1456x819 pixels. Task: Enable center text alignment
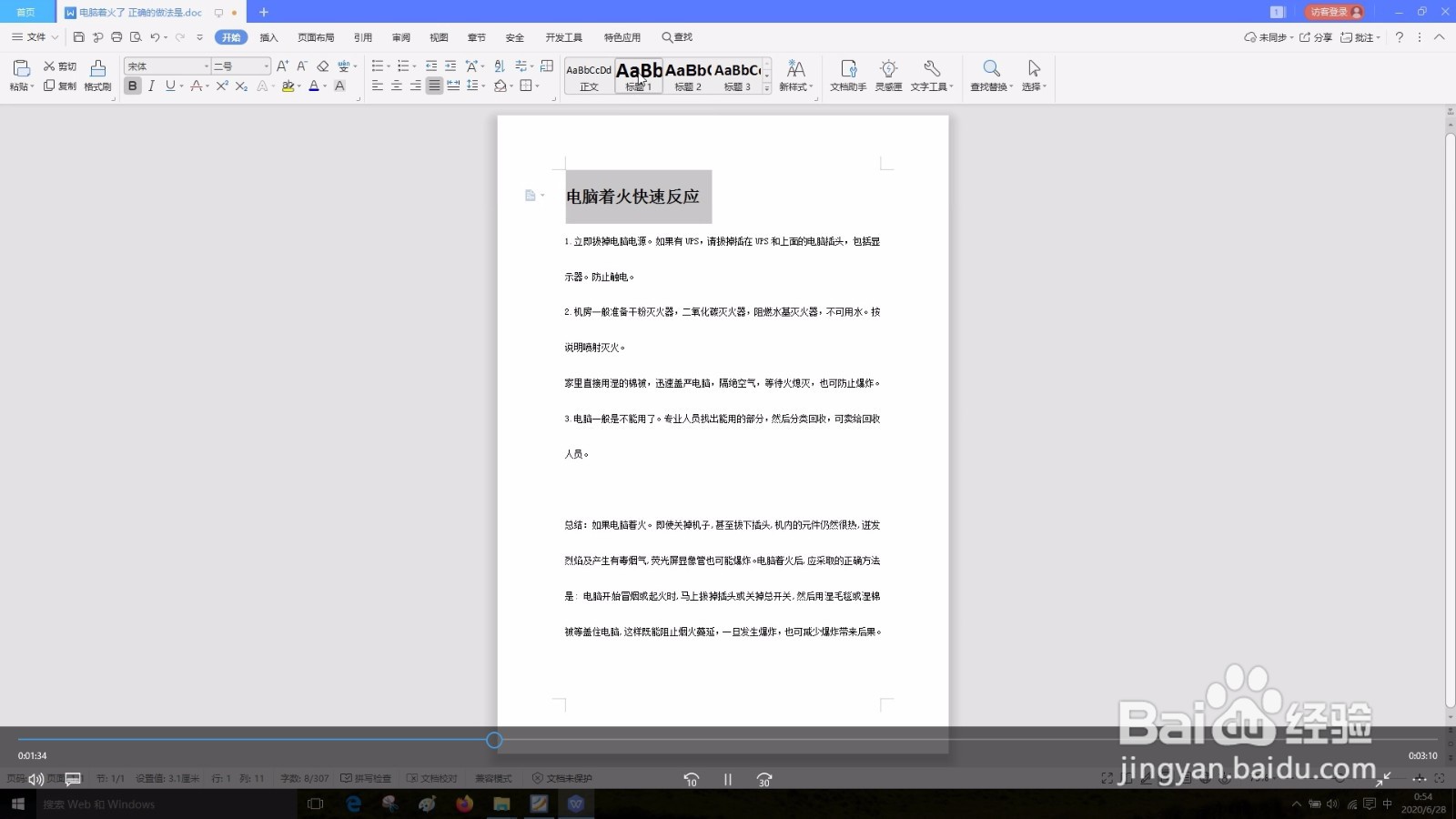[x=395, y=86]
